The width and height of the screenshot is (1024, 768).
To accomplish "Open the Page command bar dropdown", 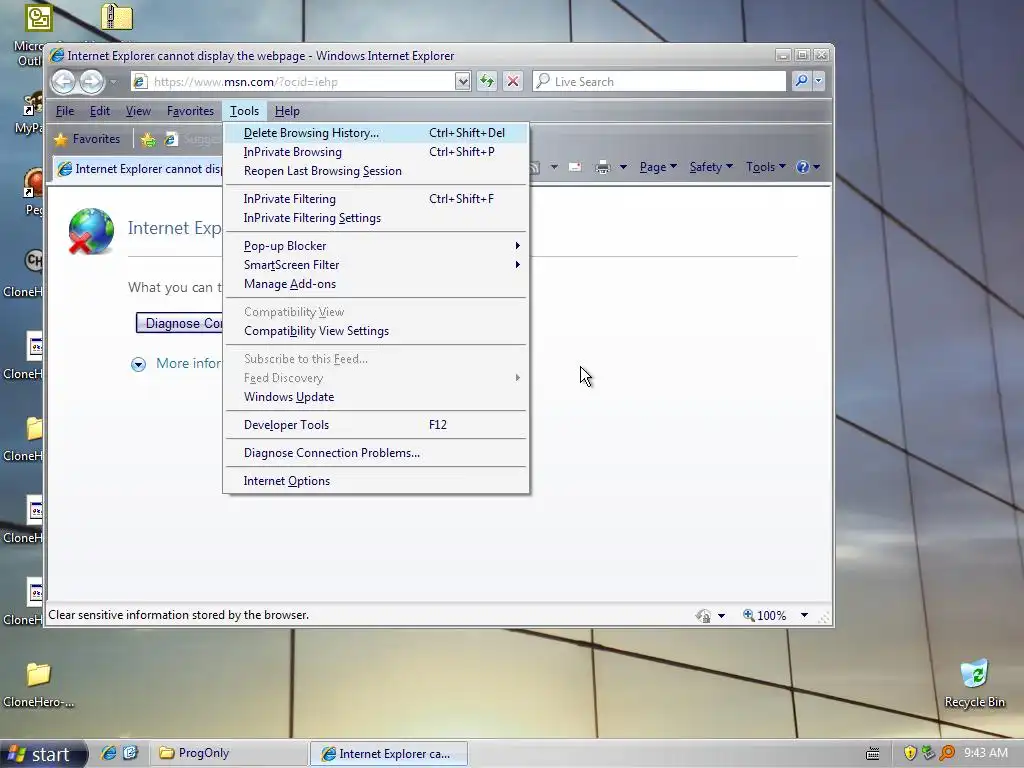I will [658, 167].
